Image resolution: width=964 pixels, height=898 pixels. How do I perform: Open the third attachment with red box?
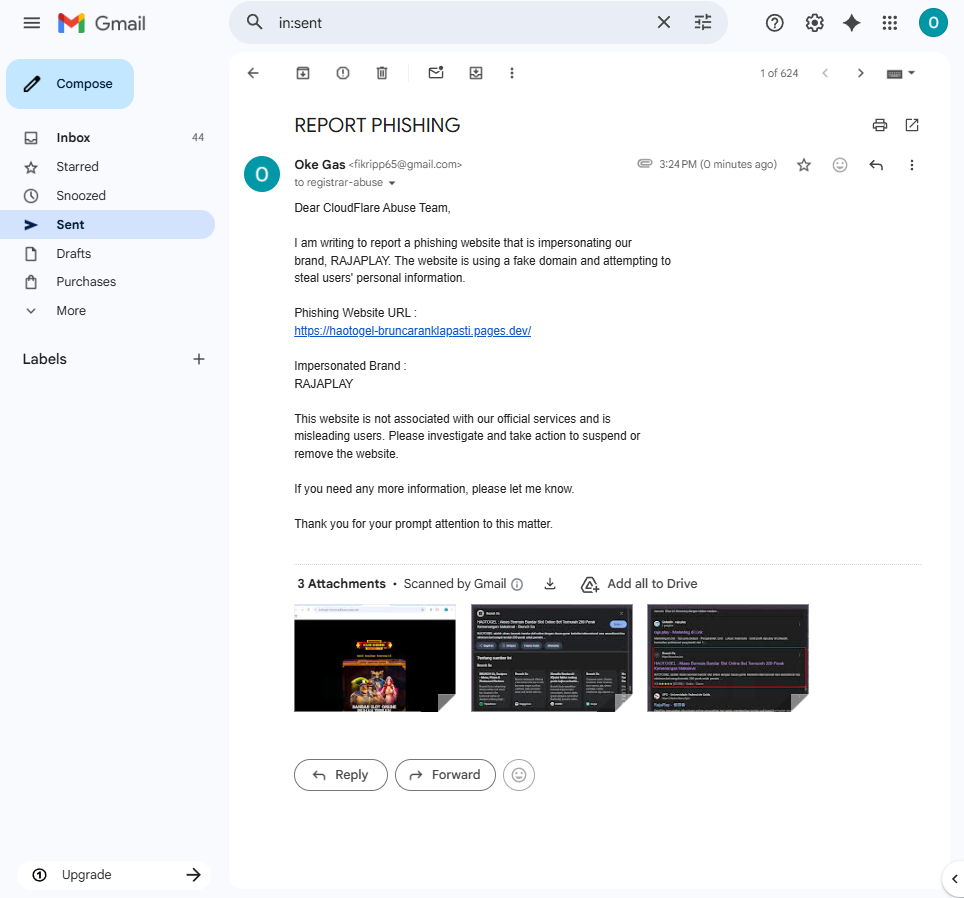728,658
